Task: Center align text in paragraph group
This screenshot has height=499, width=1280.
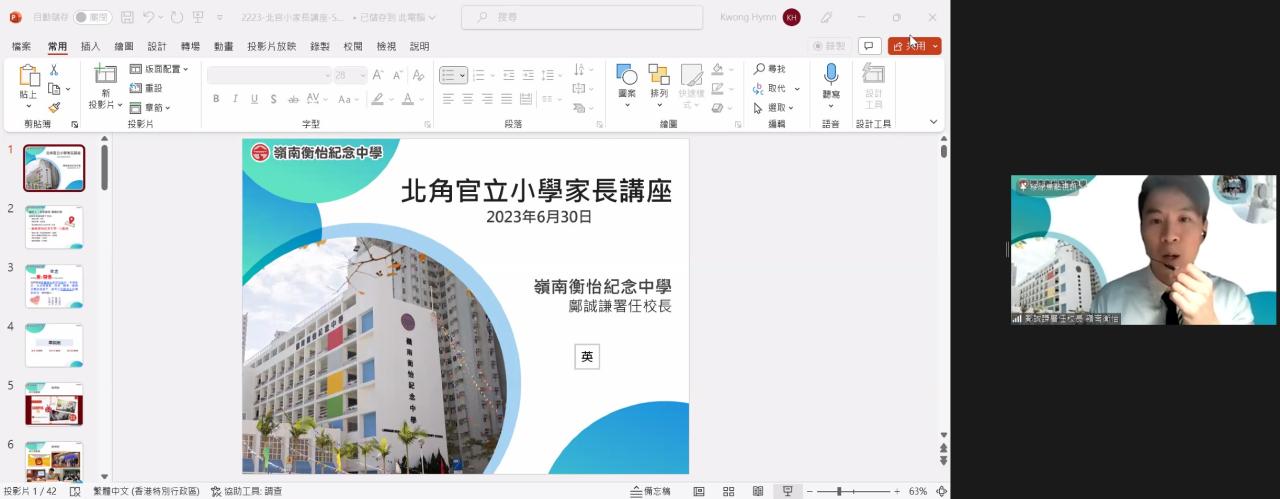Action: [x=468, y=99]
